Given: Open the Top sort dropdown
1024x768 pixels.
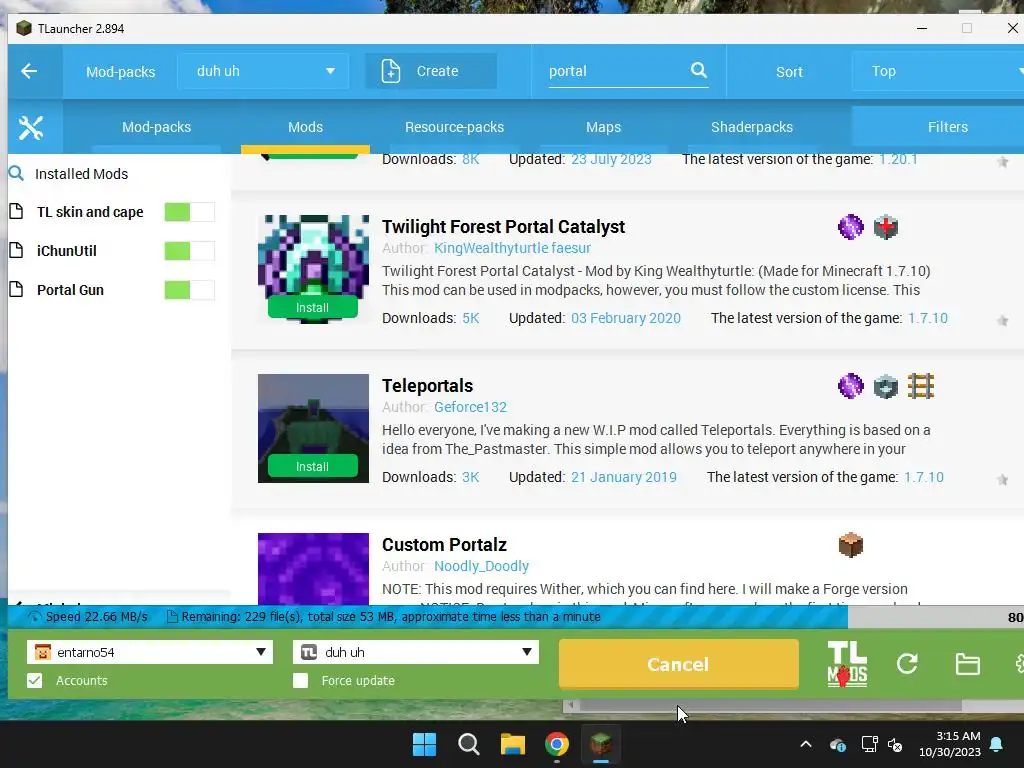Looking at the screenshot, I should tap(938, 71).
